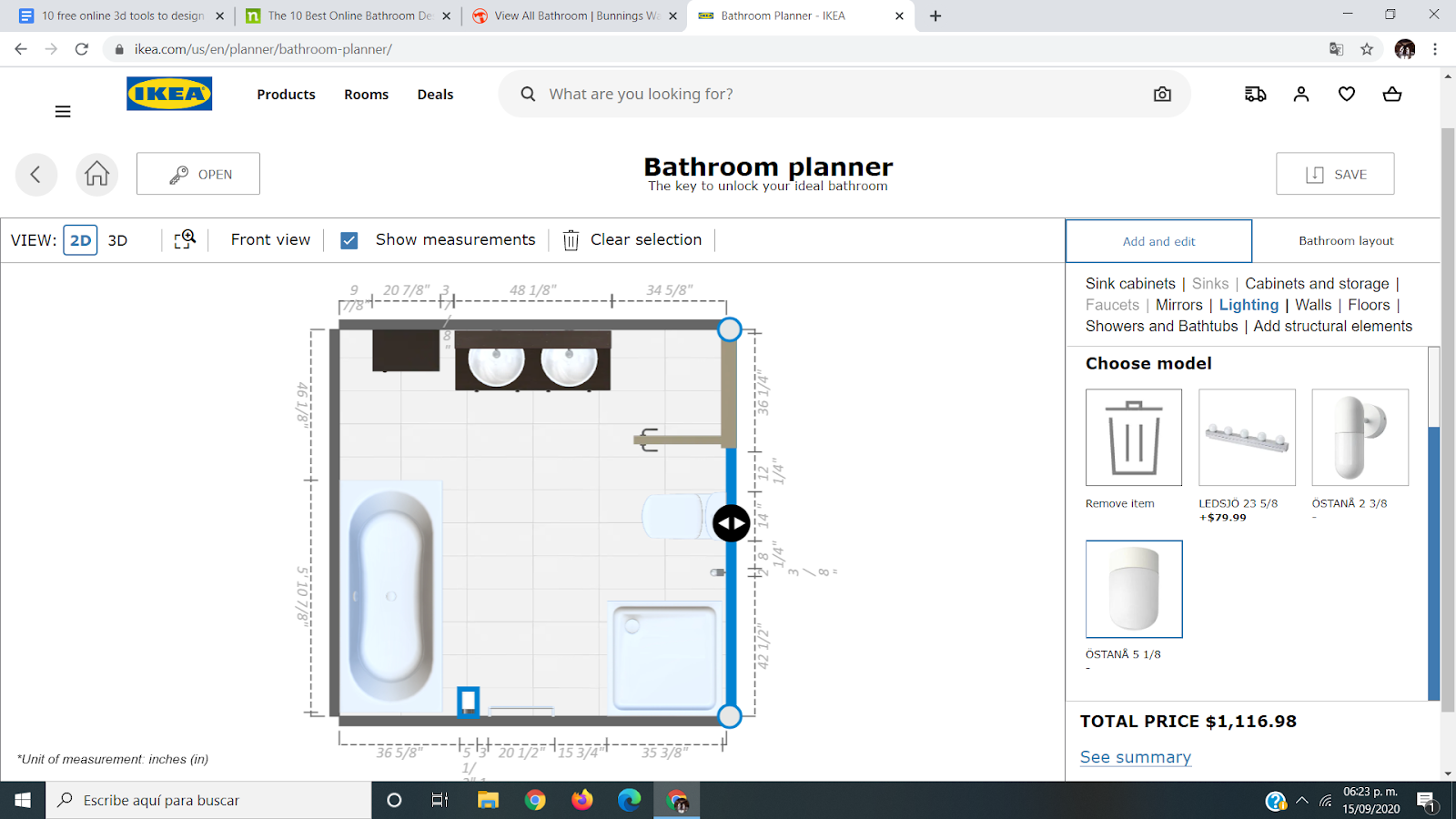This screenshot has height=819, width=1456.
Task: Select the shower tray in floor plan
Action: [x=664, y=658]
